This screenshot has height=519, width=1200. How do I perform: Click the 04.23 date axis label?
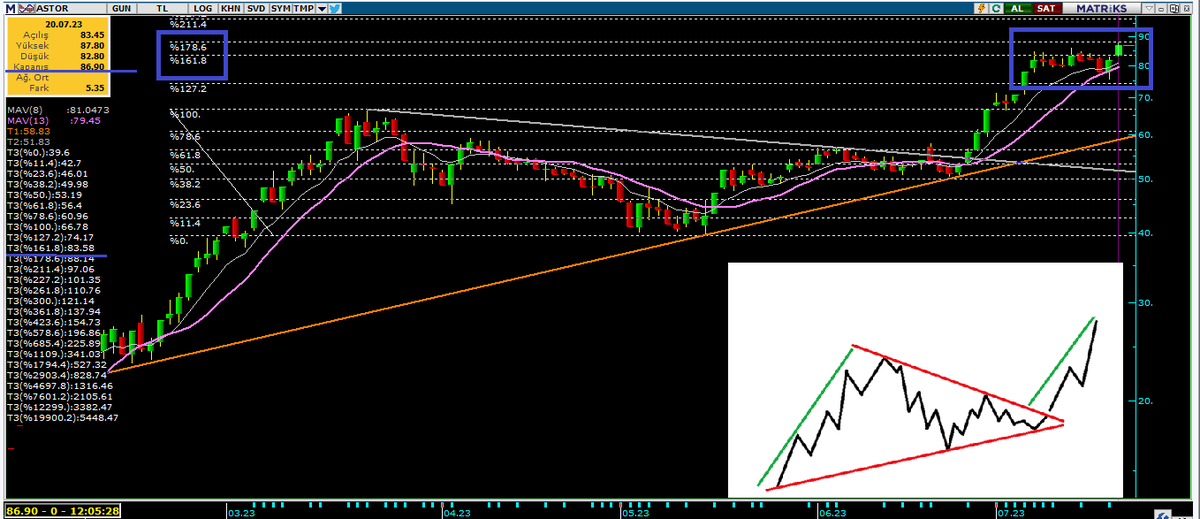pyautogui.click(x=456, y=512)
